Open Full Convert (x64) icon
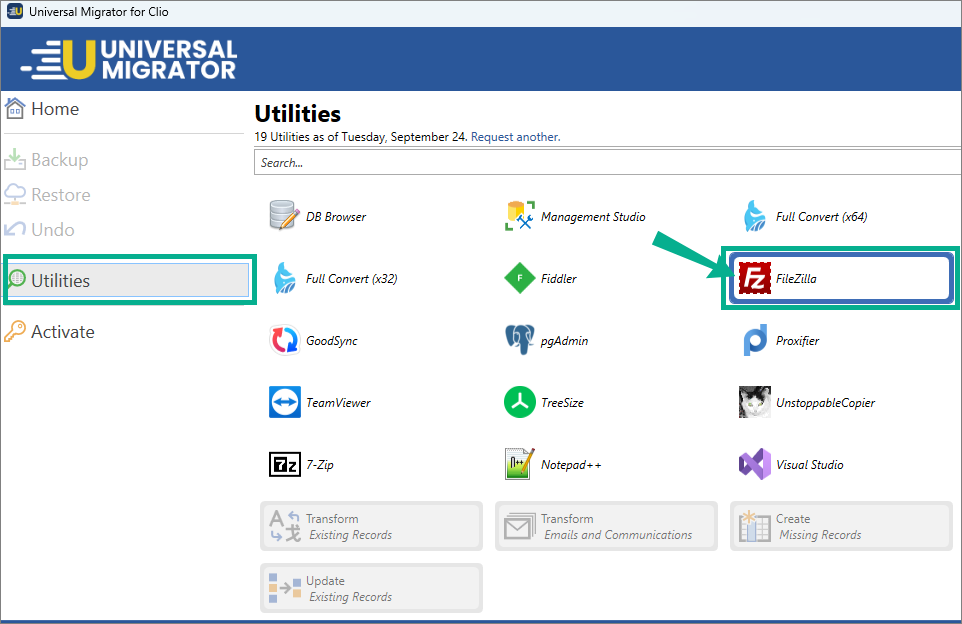This screenshot has height=624, width=962. [x=755, y=216]
